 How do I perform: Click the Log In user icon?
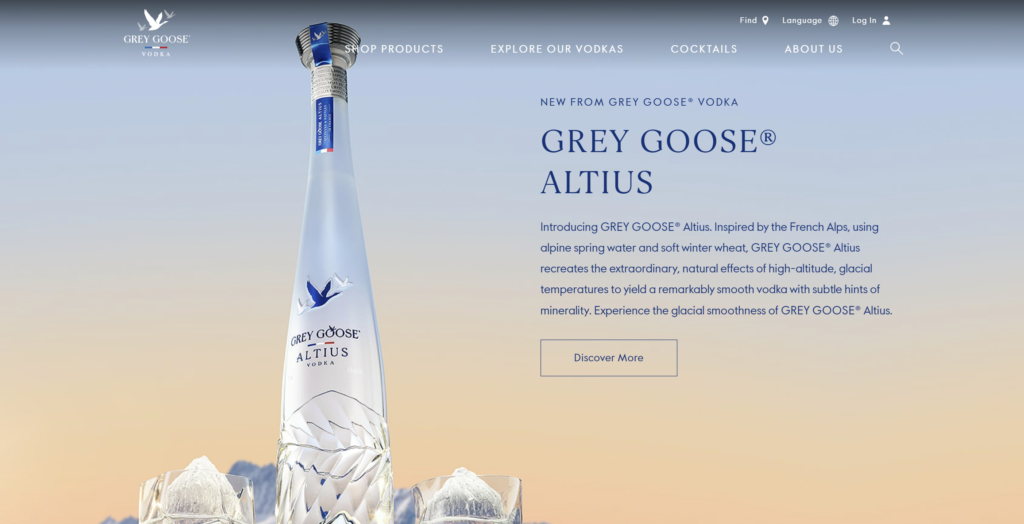(886, 20)
